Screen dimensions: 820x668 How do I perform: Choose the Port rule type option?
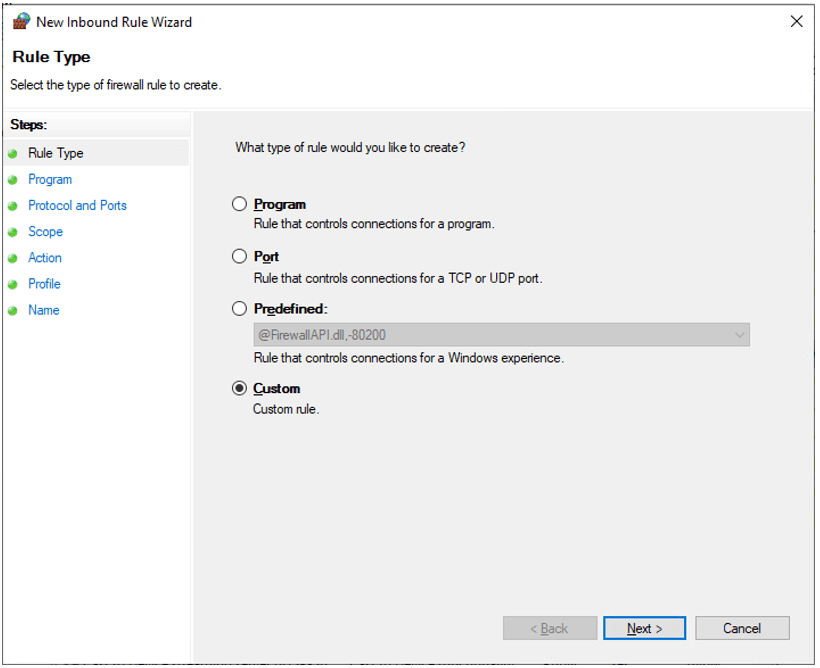coord(240,256)
